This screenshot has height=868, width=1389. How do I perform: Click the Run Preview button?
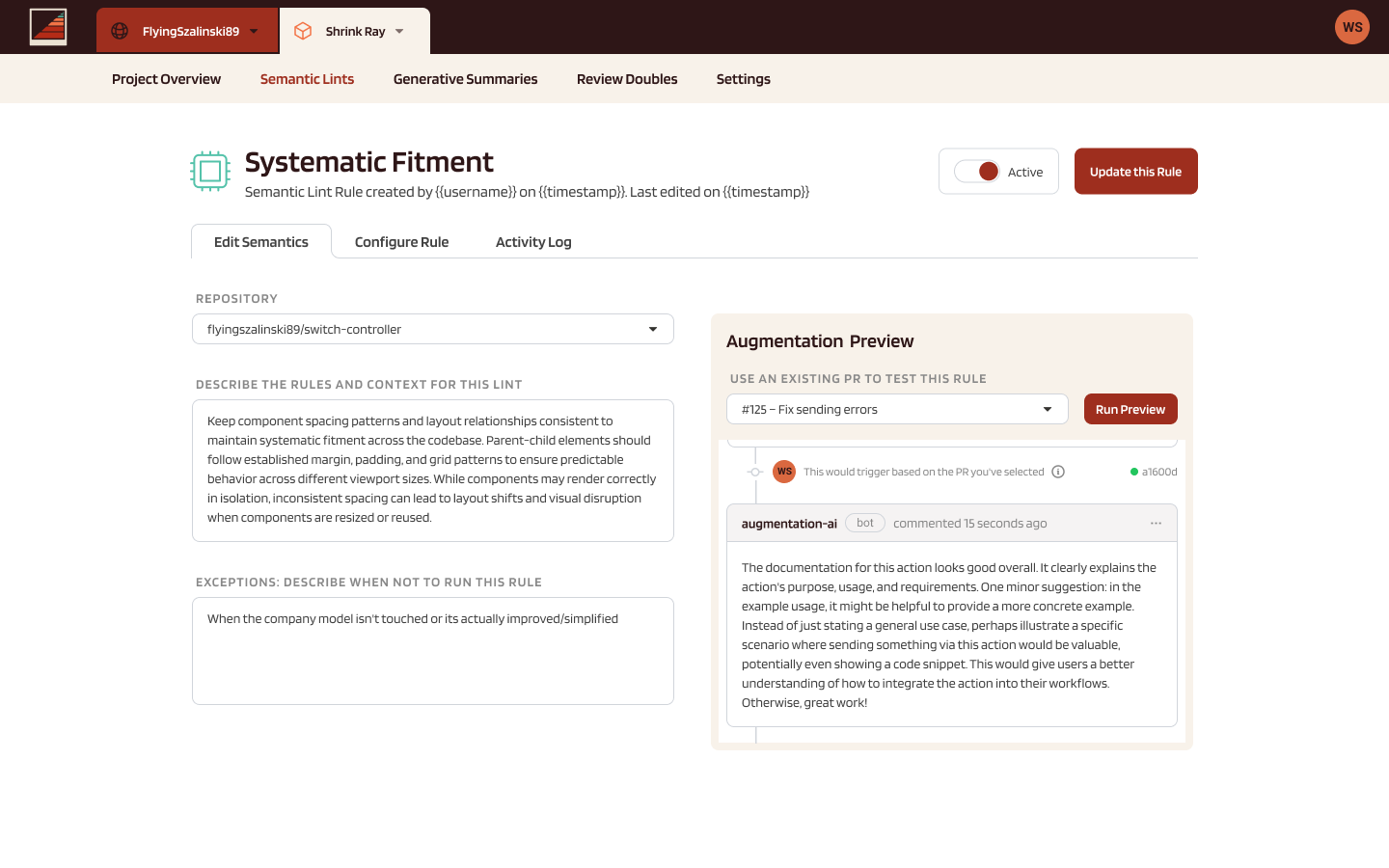(1130, 409)
